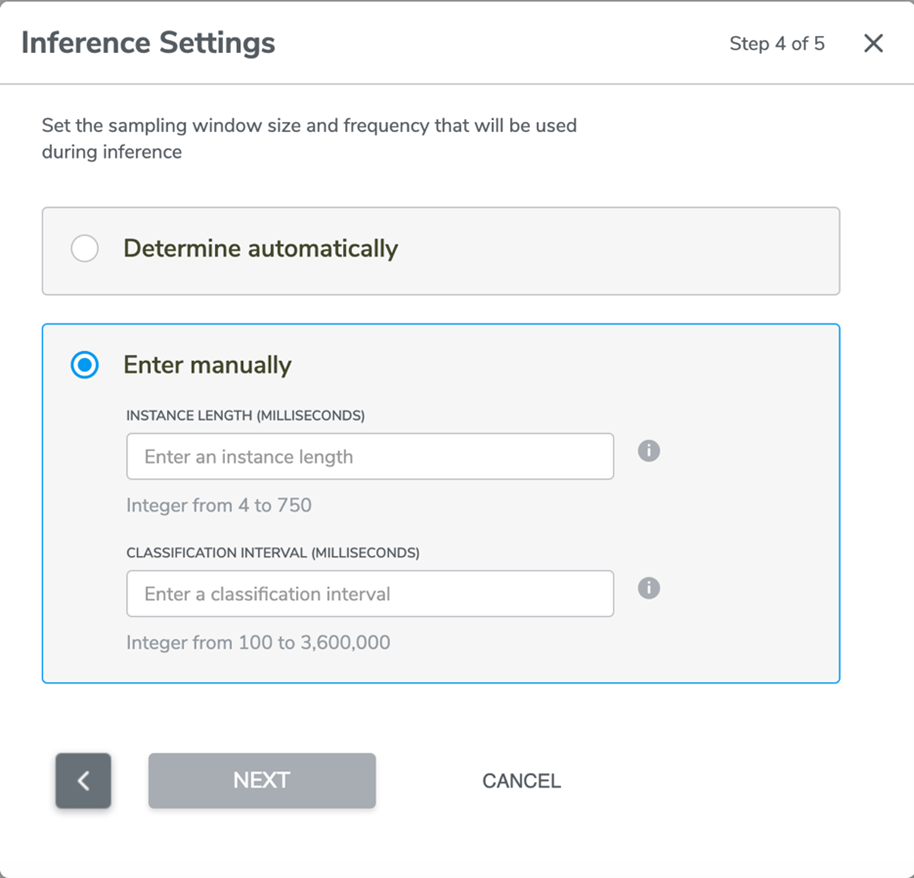The image size is (914, 878).
Task: Click the info icon beside classification interval
Action: (648, 588)
